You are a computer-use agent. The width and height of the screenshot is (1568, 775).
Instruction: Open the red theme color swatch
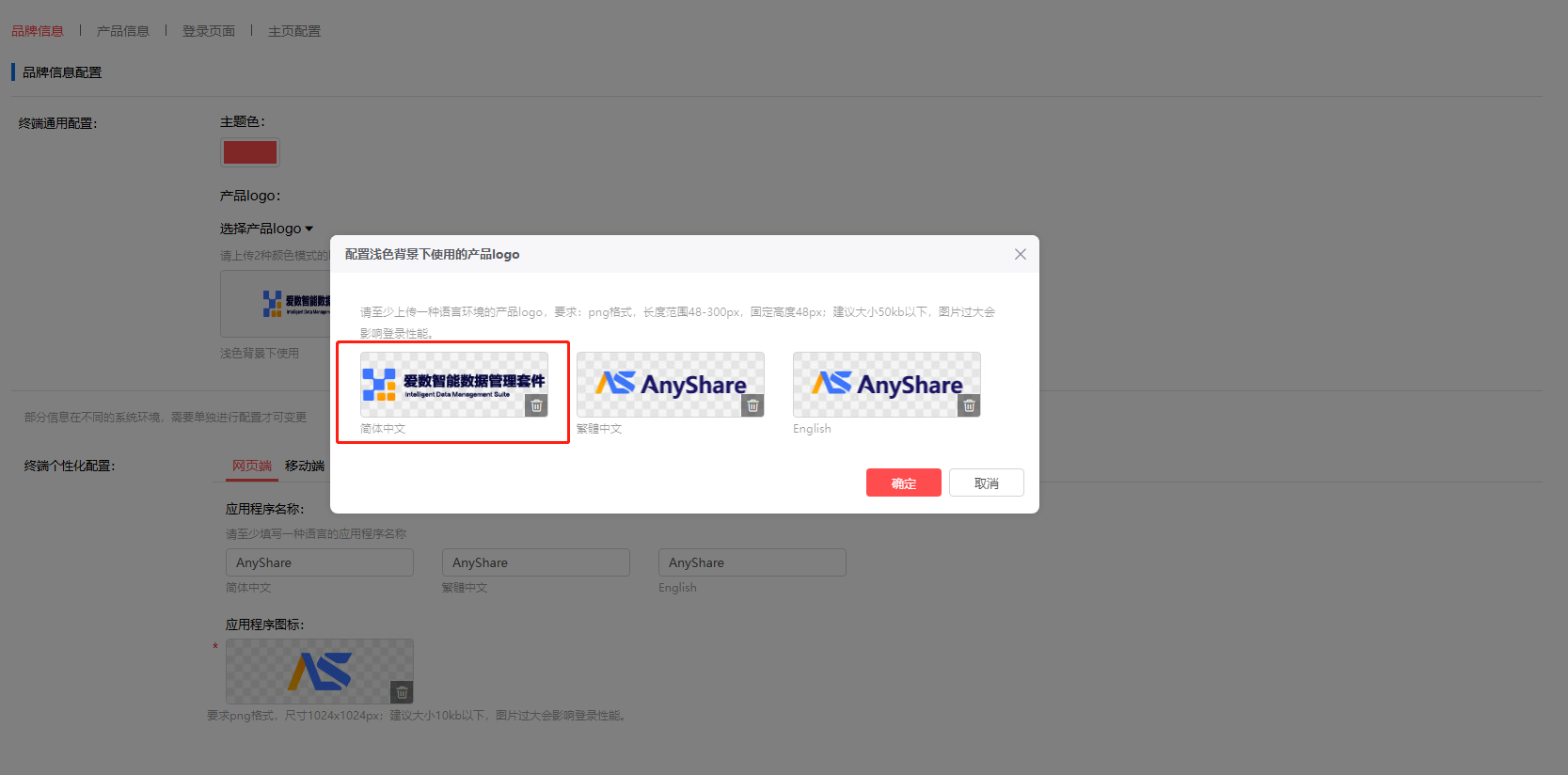250,152
